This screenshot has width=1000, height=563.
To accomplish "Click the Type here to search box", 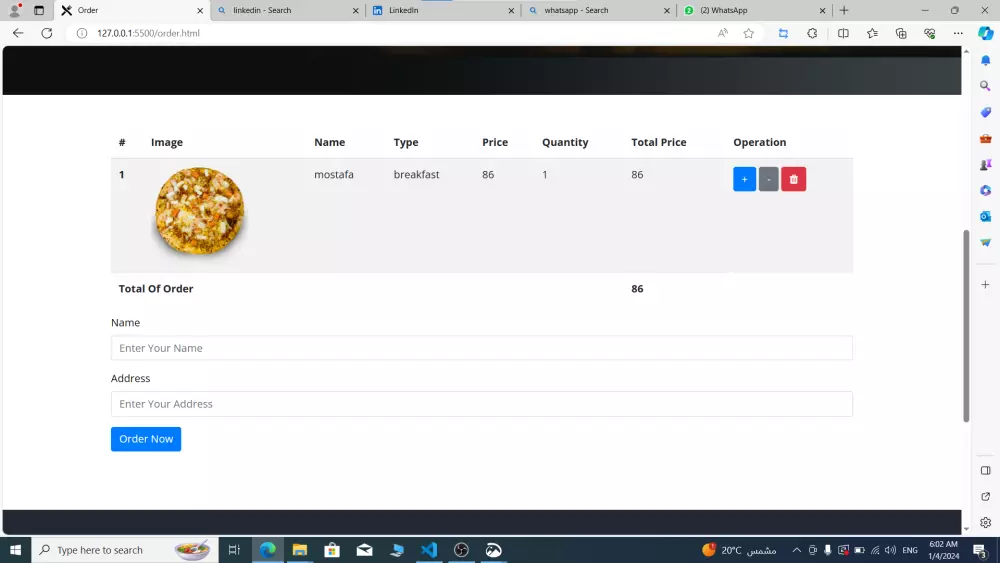I will coord(124,550).
